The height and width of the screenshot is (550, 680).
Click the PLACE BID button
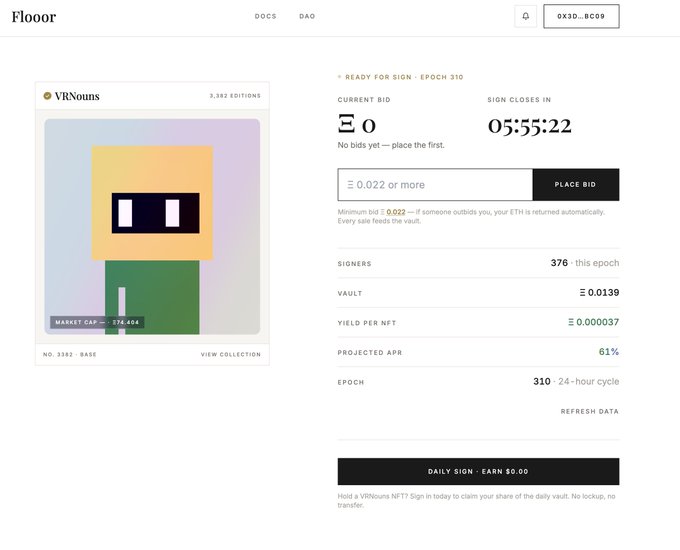click(575, 185)
